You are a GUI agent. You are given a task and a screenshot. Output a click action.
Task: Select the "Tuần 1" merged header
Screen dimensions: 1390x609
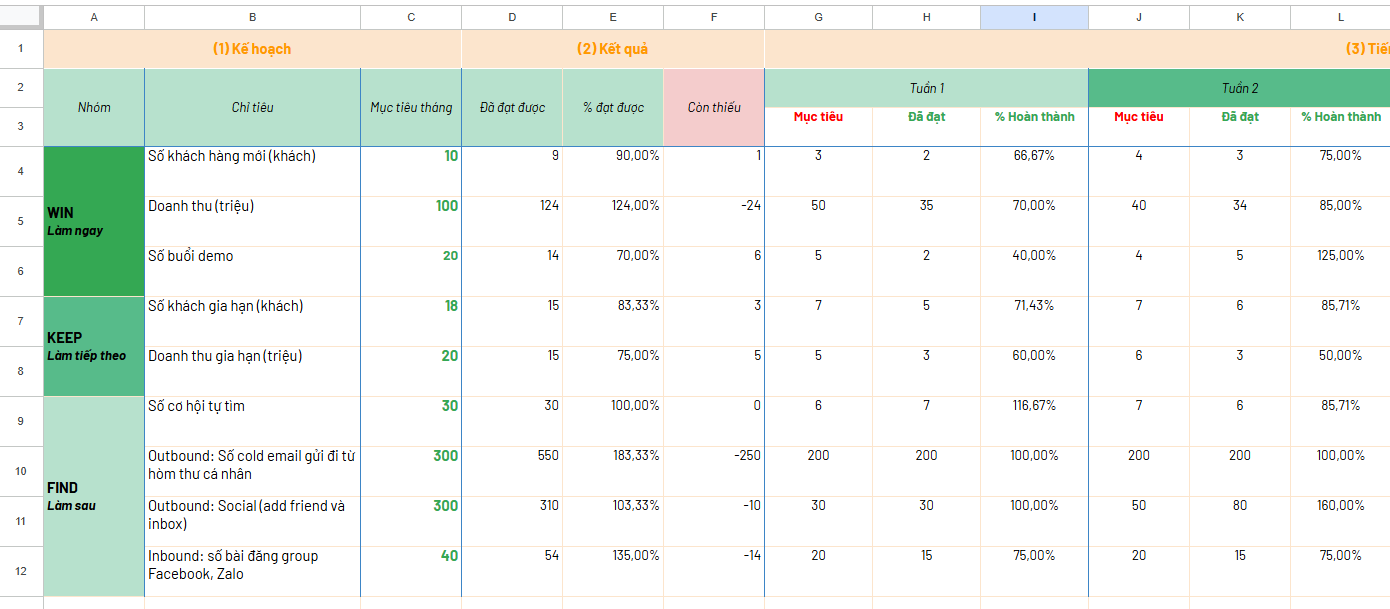pyautogui.click(x=926, y=88)
